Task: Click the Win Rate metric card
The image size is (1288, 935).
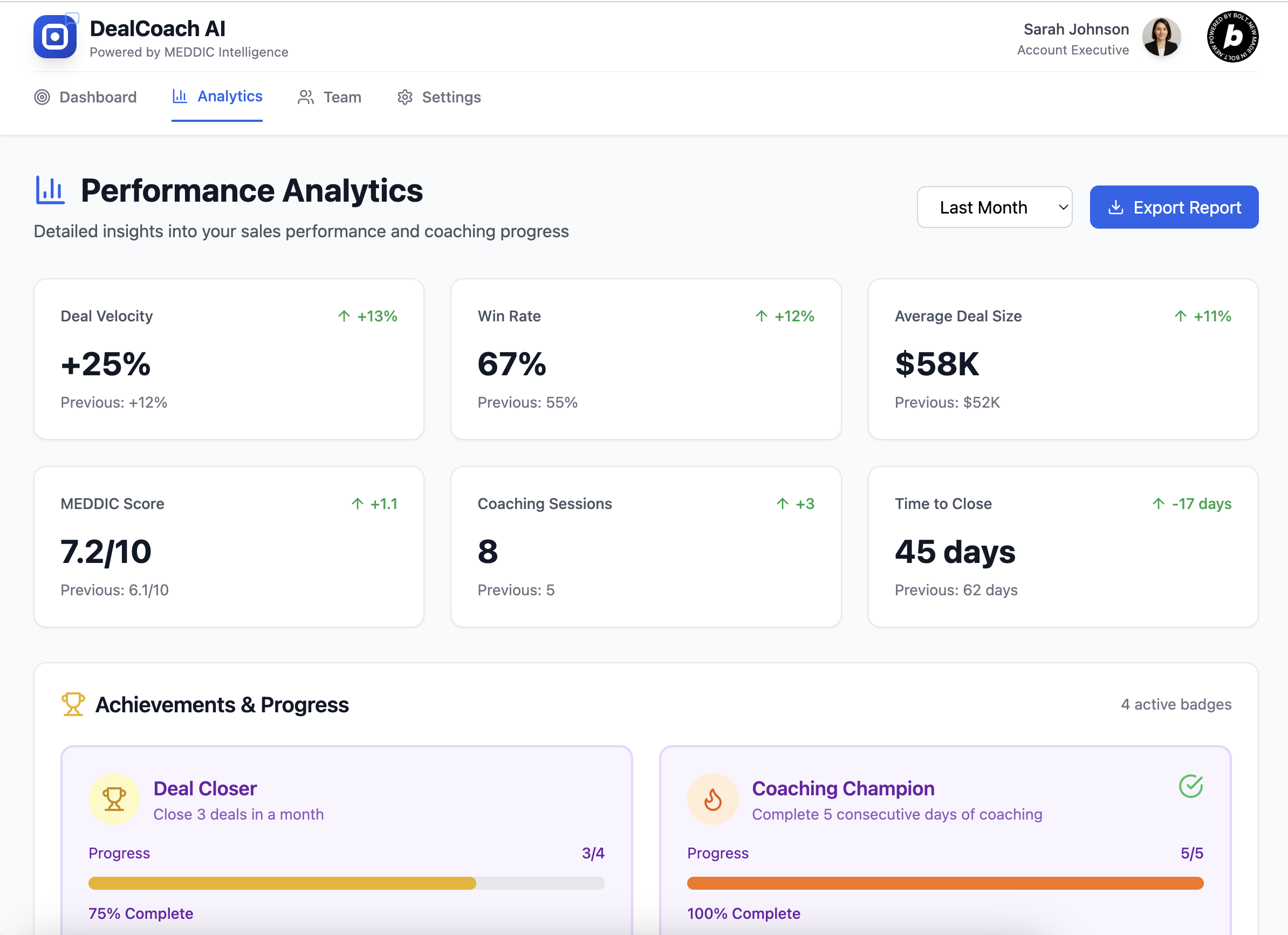Action: 645,359
